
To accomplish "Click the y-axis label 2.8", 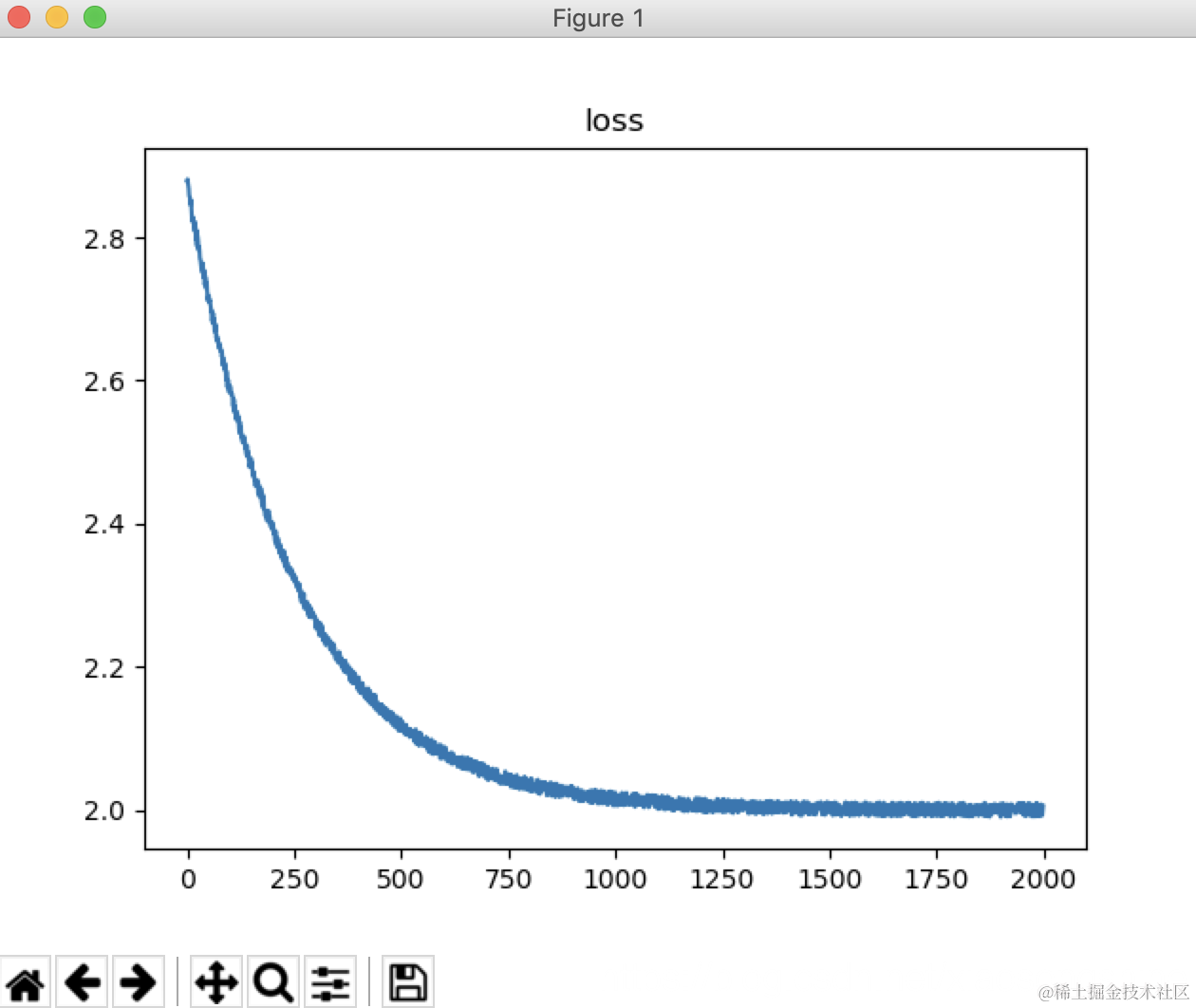I will click(x=103, y=239).
